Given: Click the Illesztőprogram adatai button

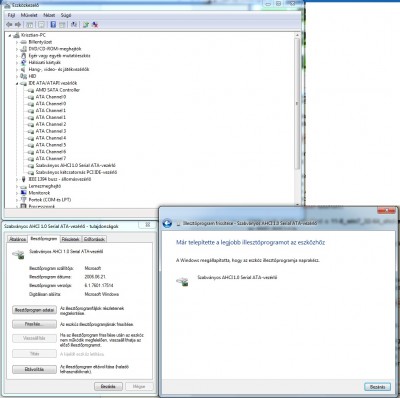Looking at the screenshot, I should [x=34, y=310].
